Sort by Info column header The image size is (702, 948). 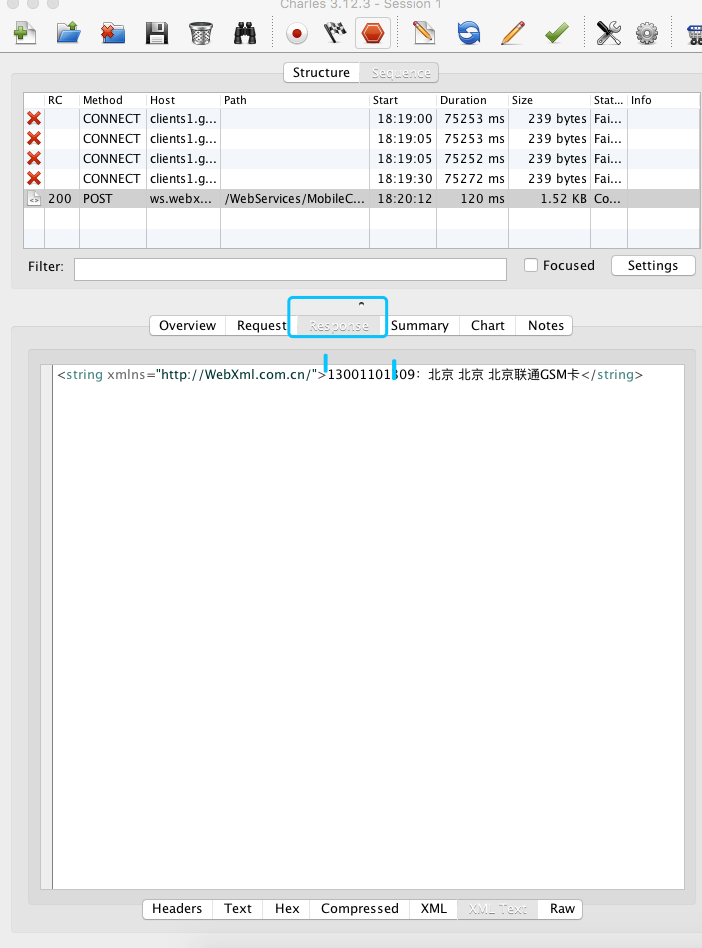tap(663, 100)
